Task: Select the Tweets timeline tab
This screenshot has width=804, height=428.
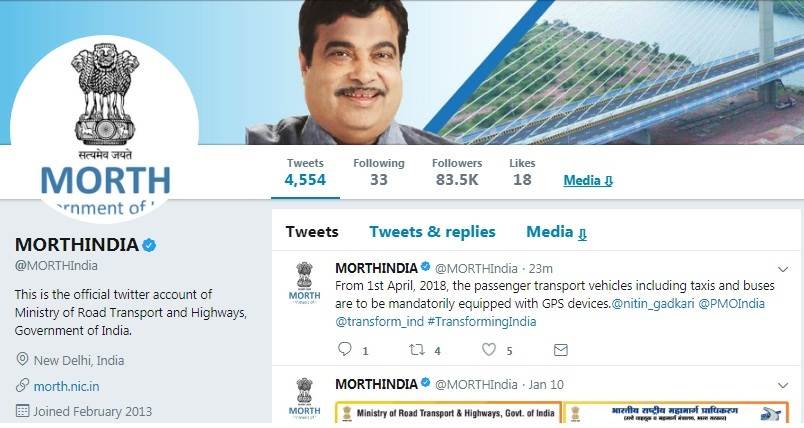Action: click(312, 232)
